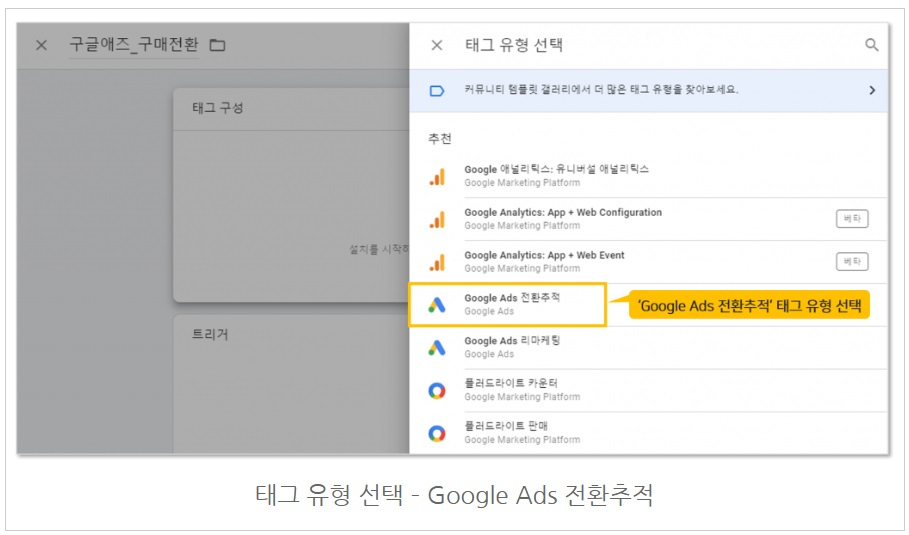The height and width of the screenshot is (535, 909).
Task: Click the Google Ads 전환추적 logo icon
Action: pos(437,305)
